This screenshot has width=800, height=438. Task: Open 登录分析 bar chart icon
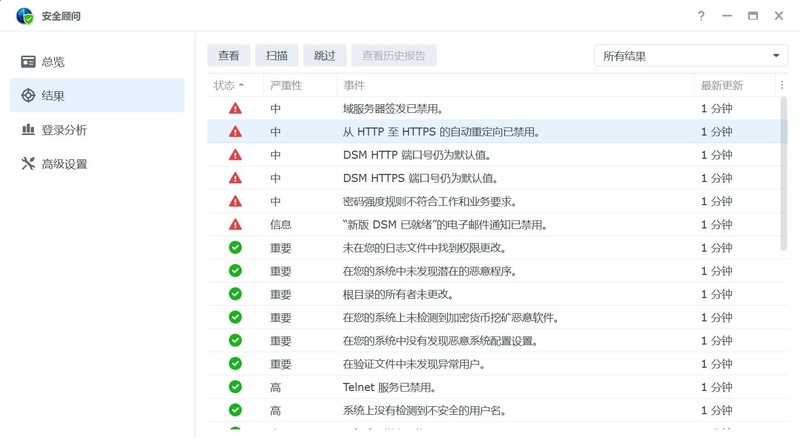(28, 130)
